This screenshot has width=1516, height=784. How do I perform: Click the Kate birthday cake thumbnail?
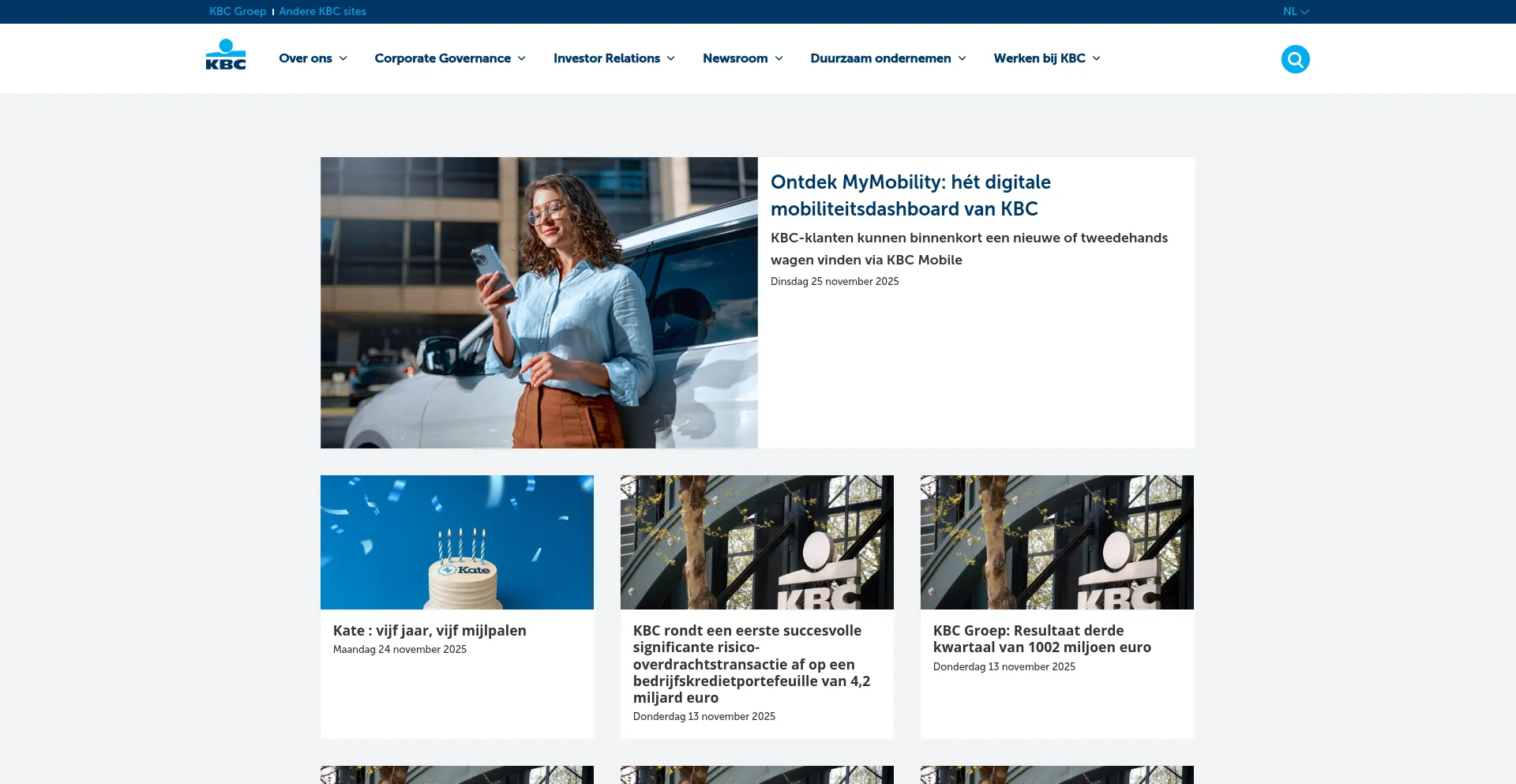tap(456, 542)
